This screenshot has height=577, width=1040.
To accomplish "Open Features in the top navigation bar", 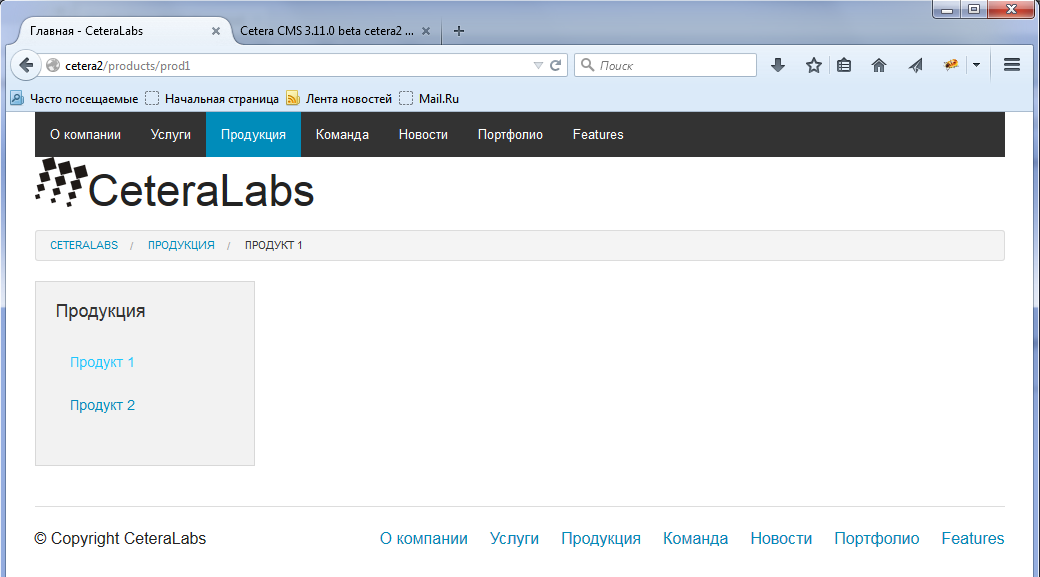I will (x=598, y=135).
